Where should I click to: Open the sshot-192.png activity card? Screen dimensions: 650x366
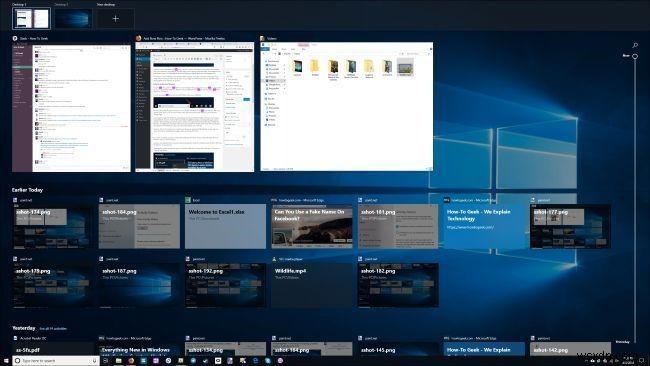(226, 285)
